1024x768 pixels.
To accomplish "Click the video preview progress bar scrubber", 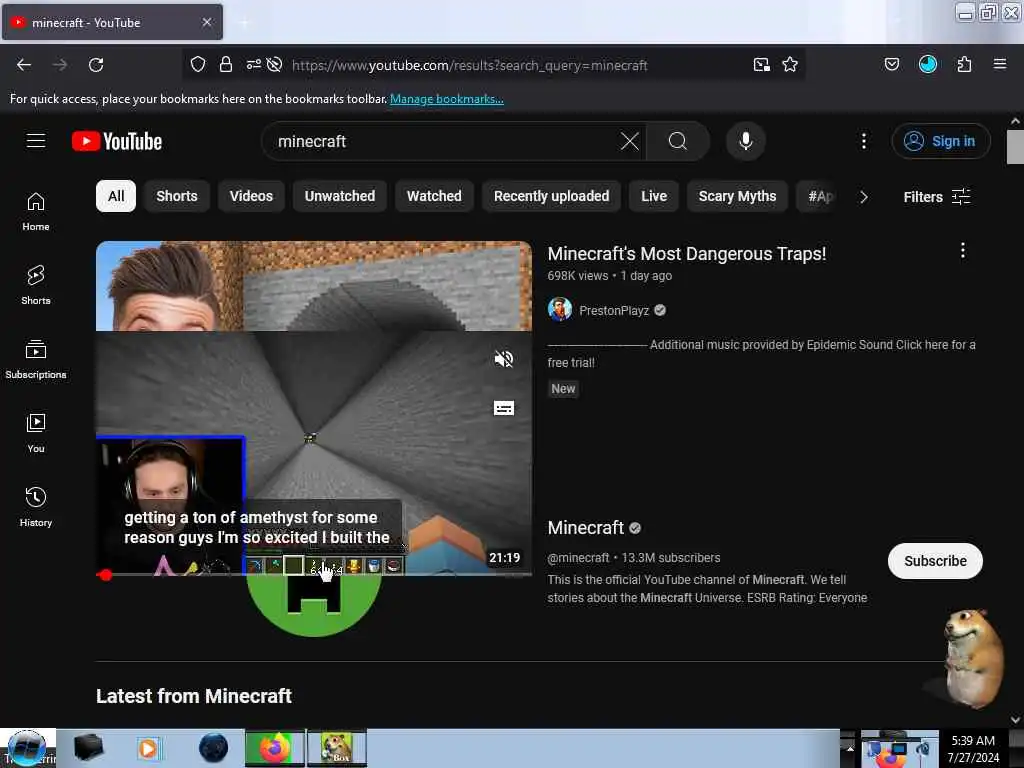I will click(106, 575).
